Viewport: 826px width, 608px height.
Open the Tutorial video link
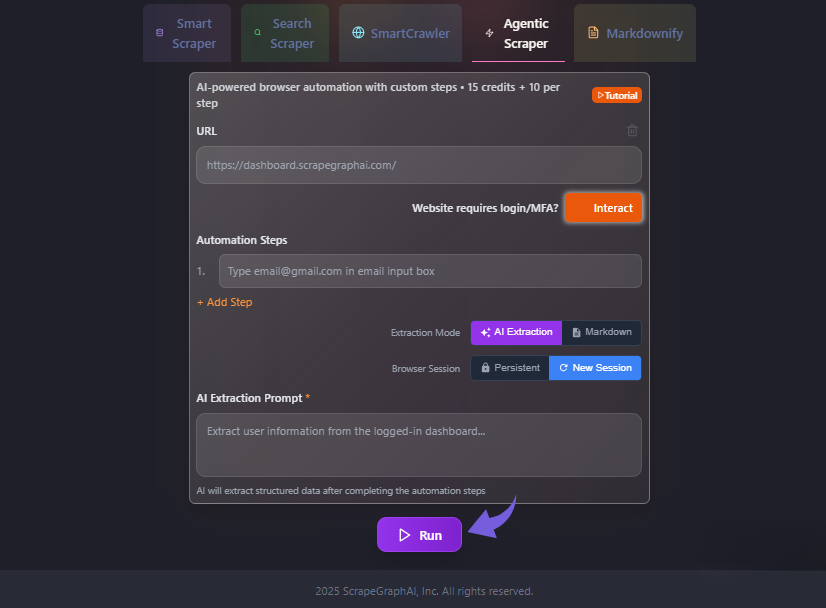point(616,96)
